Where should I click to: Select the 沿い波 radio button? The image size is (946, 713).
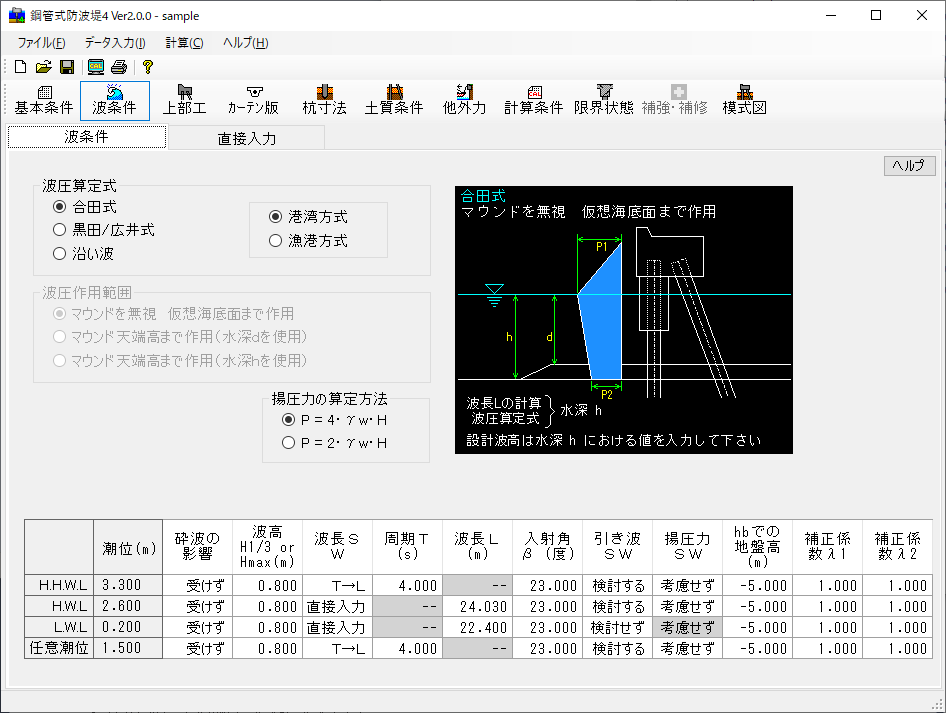pyautogui.click(x=83, y=253)
